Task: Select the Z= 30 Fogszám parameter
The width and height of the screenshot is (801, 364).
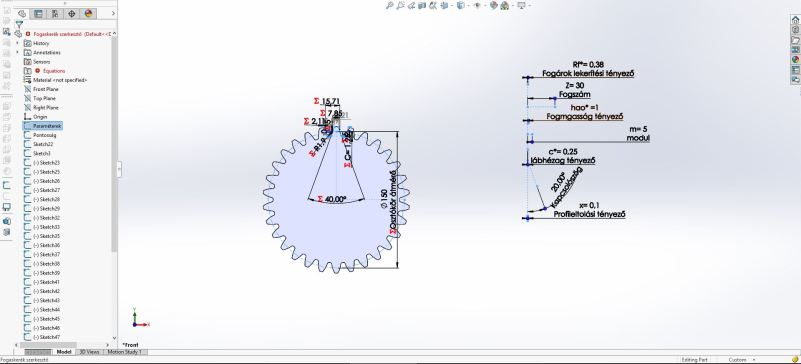Action: 575,90
